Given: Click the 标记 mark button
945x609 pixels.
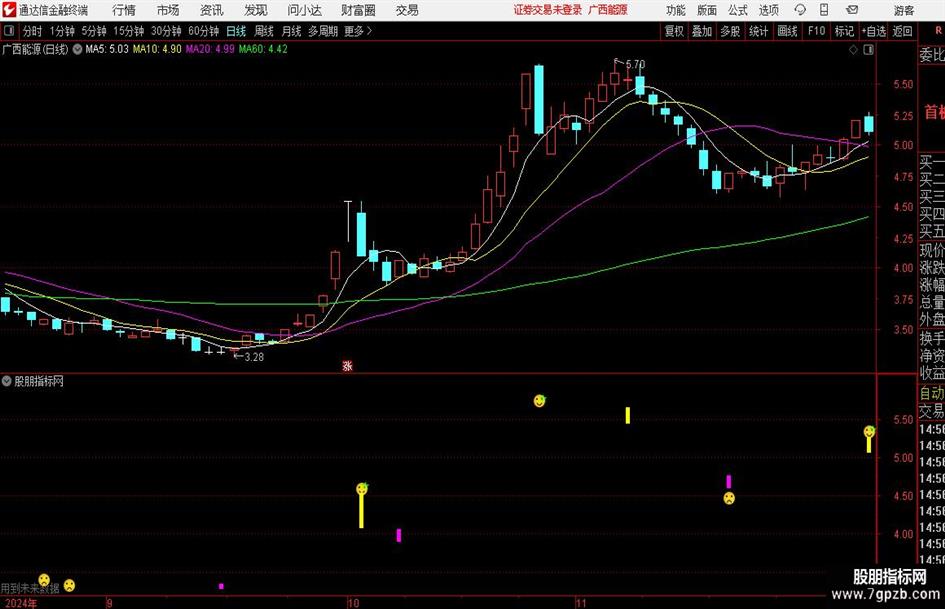Looking at the screenshot, I should pos(844,31).
